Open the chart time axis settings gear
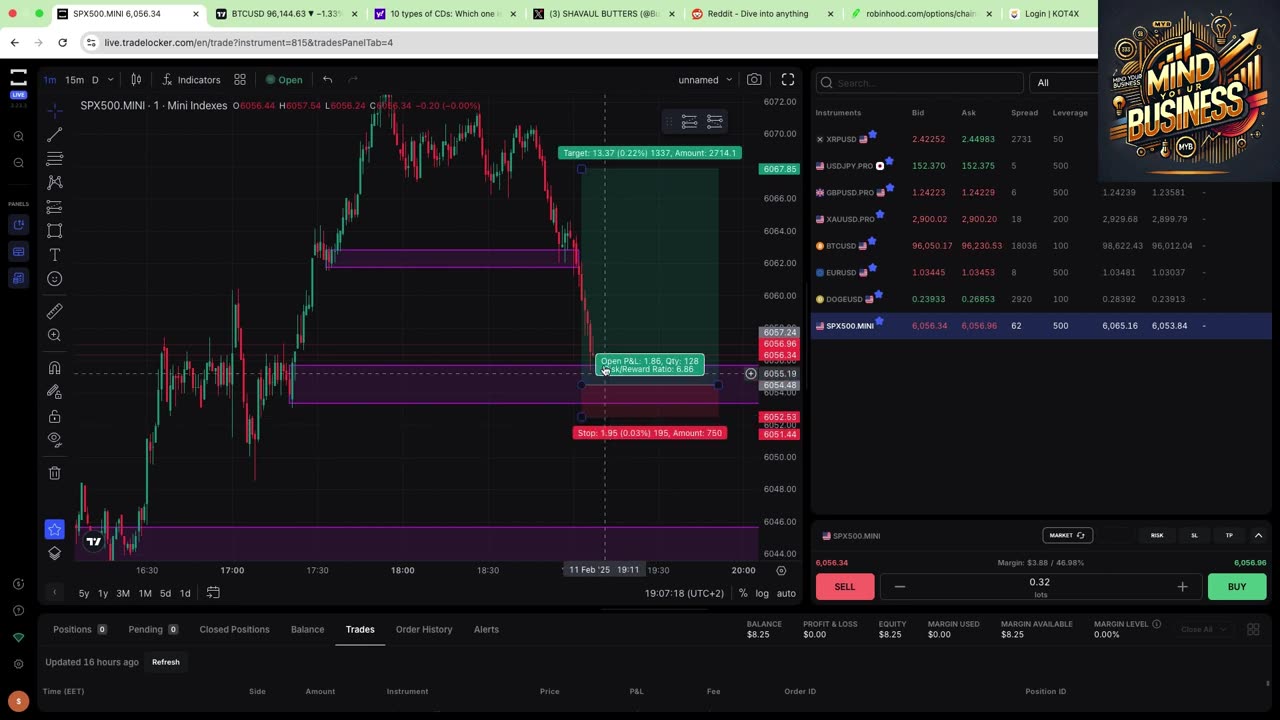The height and width of the screenshot is (720, 1280). [x=781, y=570]
